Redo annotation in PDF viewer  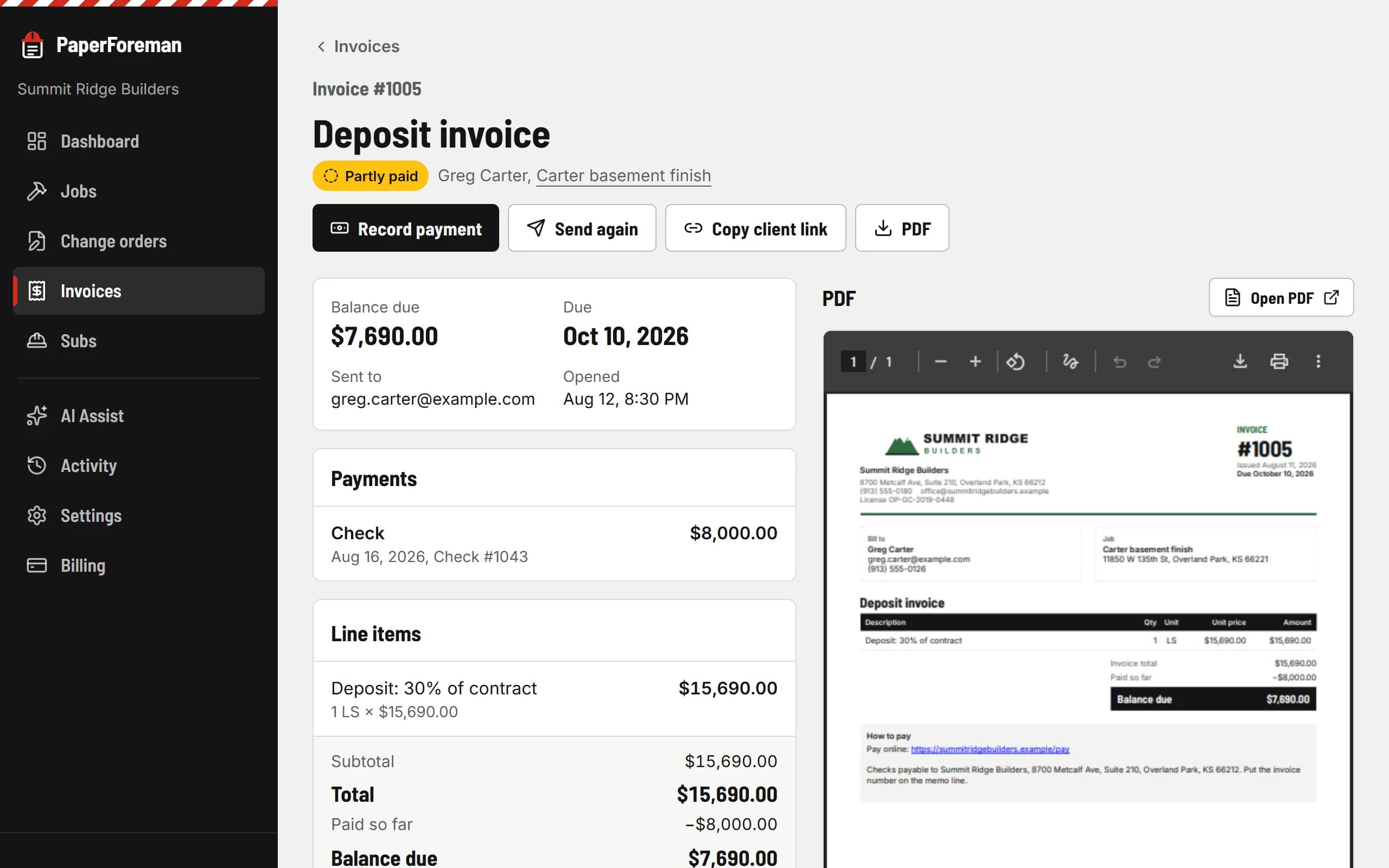click(1154, 362)
